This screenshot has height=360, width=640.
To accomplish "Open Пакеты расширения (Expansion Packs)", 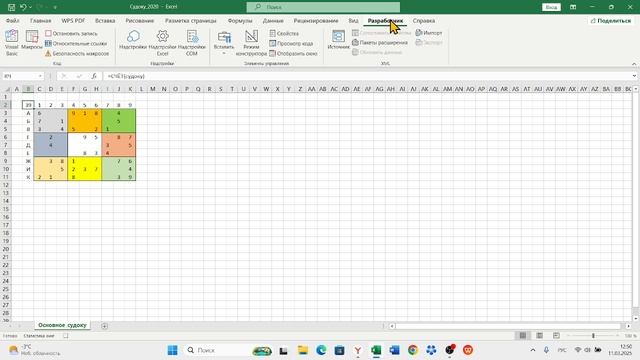I will click(x=380, y=42).
